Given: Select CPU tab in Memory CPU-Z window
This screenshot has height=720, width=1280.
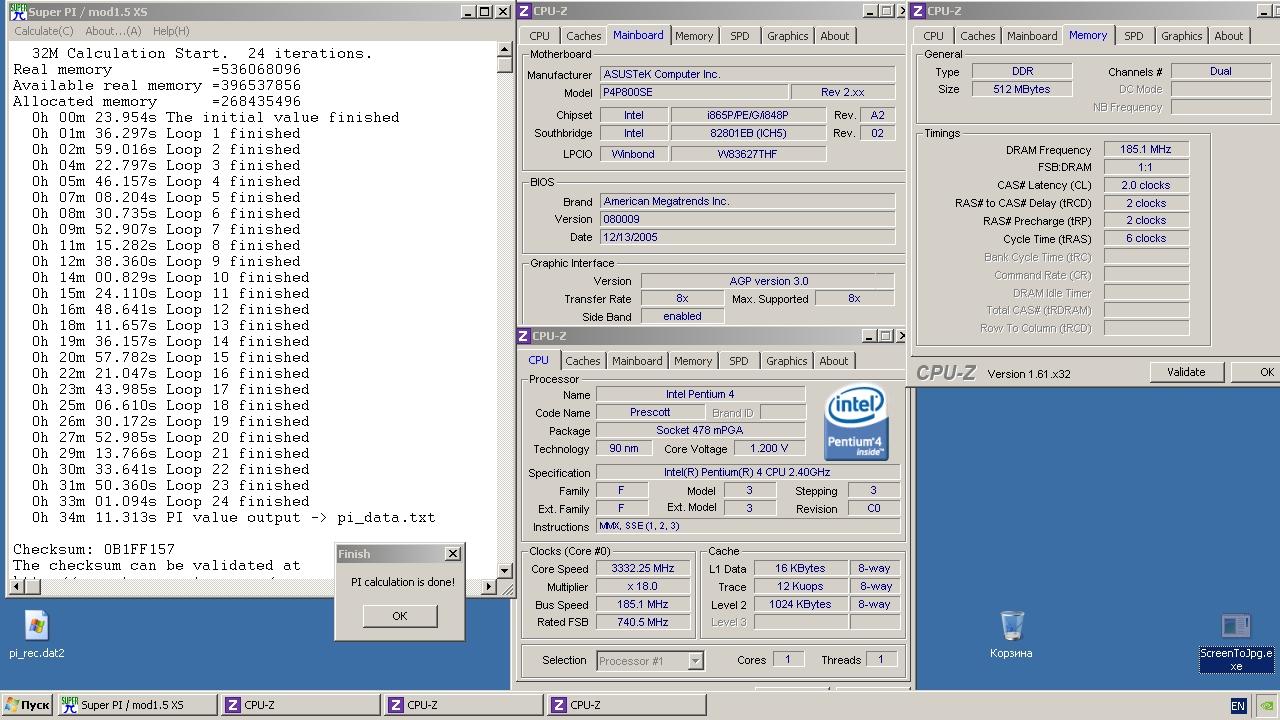Looking at the screenshot, I should [x=933, y=36].
